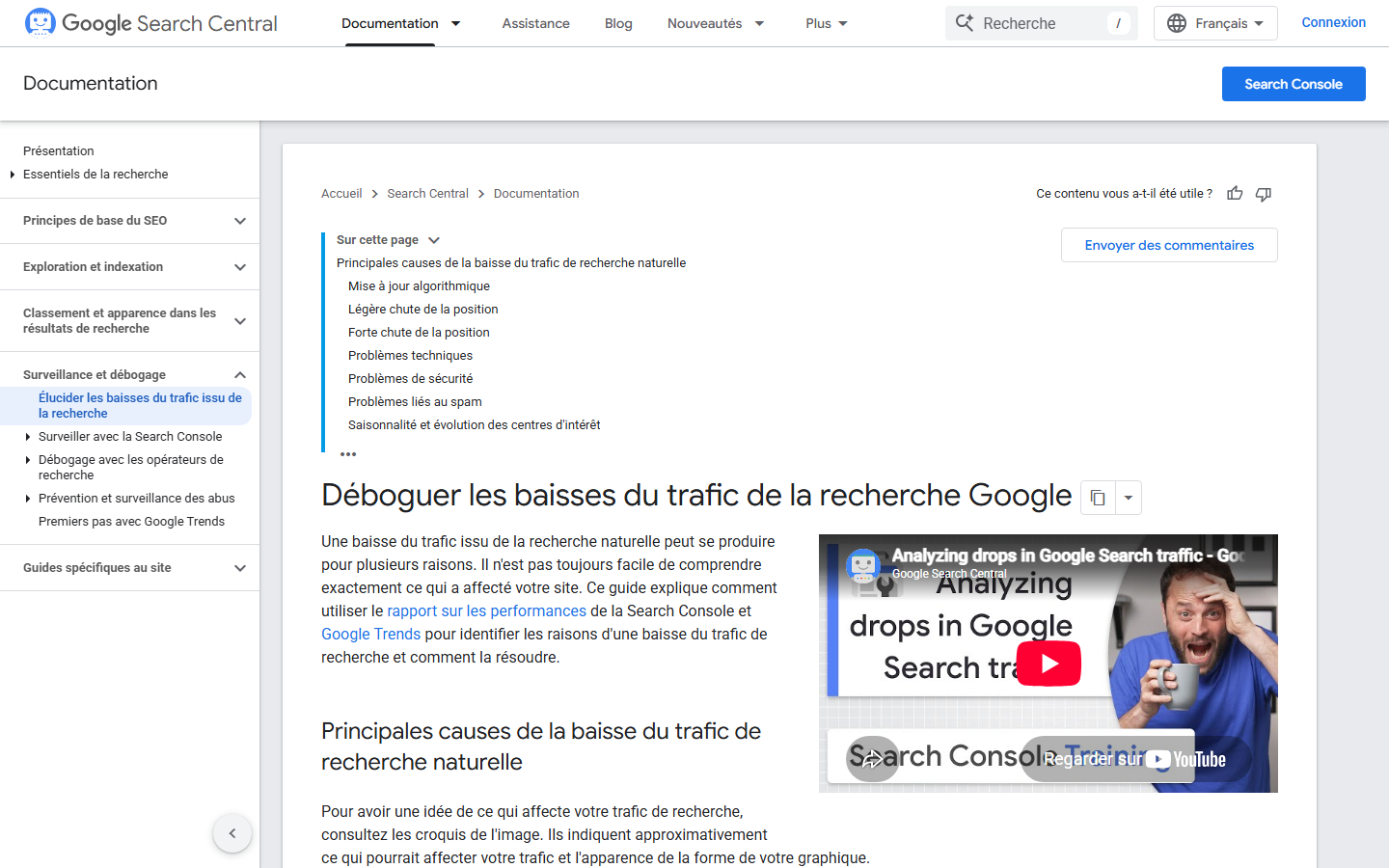The height and width of the screenshot is (868, 1389).
Task: Expand Débogage avec les opérateurs de recherche
Action: [x=28, y=460]
